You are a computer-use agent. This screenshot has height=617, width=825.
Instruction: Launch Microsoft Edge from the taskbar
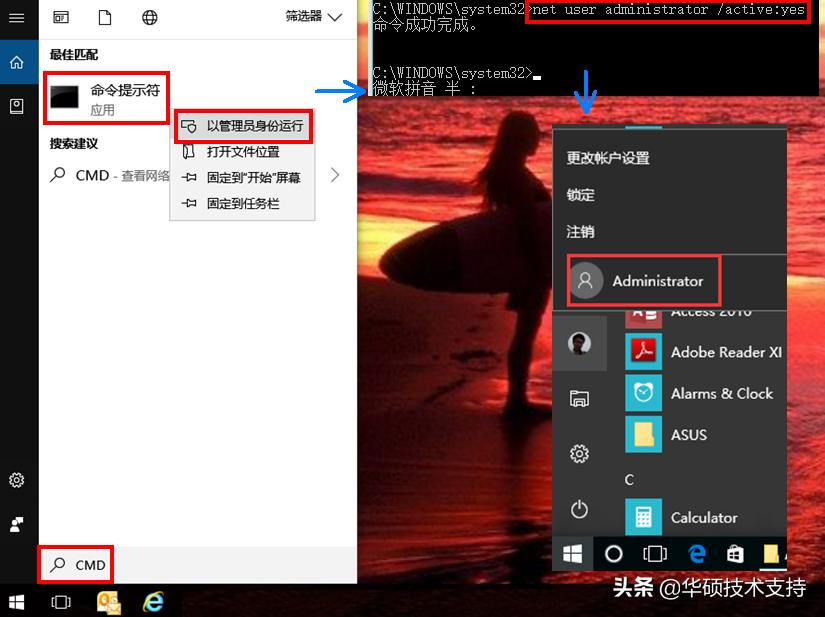pos(696,553)
